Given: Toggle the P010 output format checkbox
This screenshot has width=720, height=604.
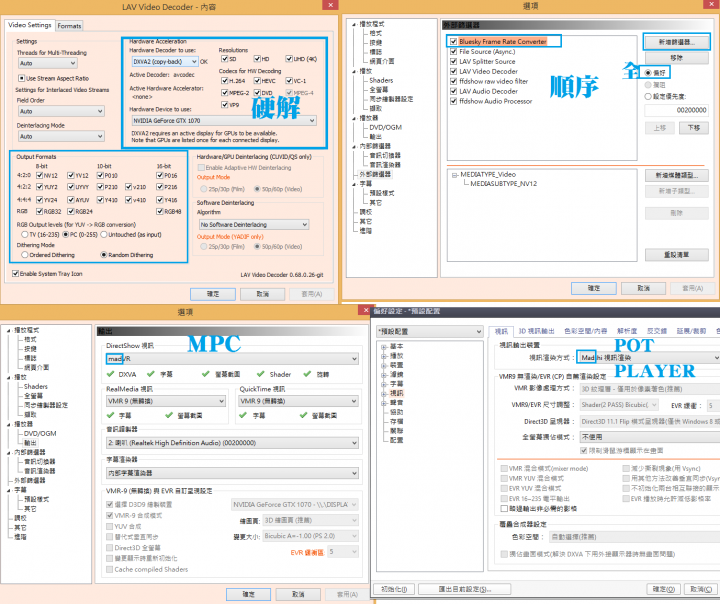Looking at the screenshot, I should tap(101, 175).
